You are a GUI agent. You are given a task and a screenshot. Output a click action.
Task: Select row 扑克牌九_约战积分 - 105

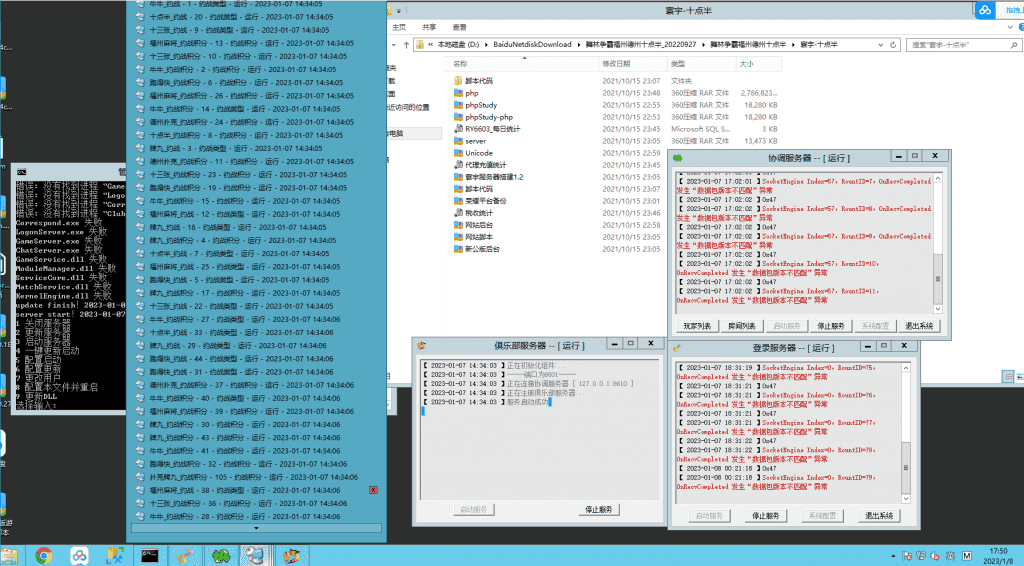tap(256, 477)
